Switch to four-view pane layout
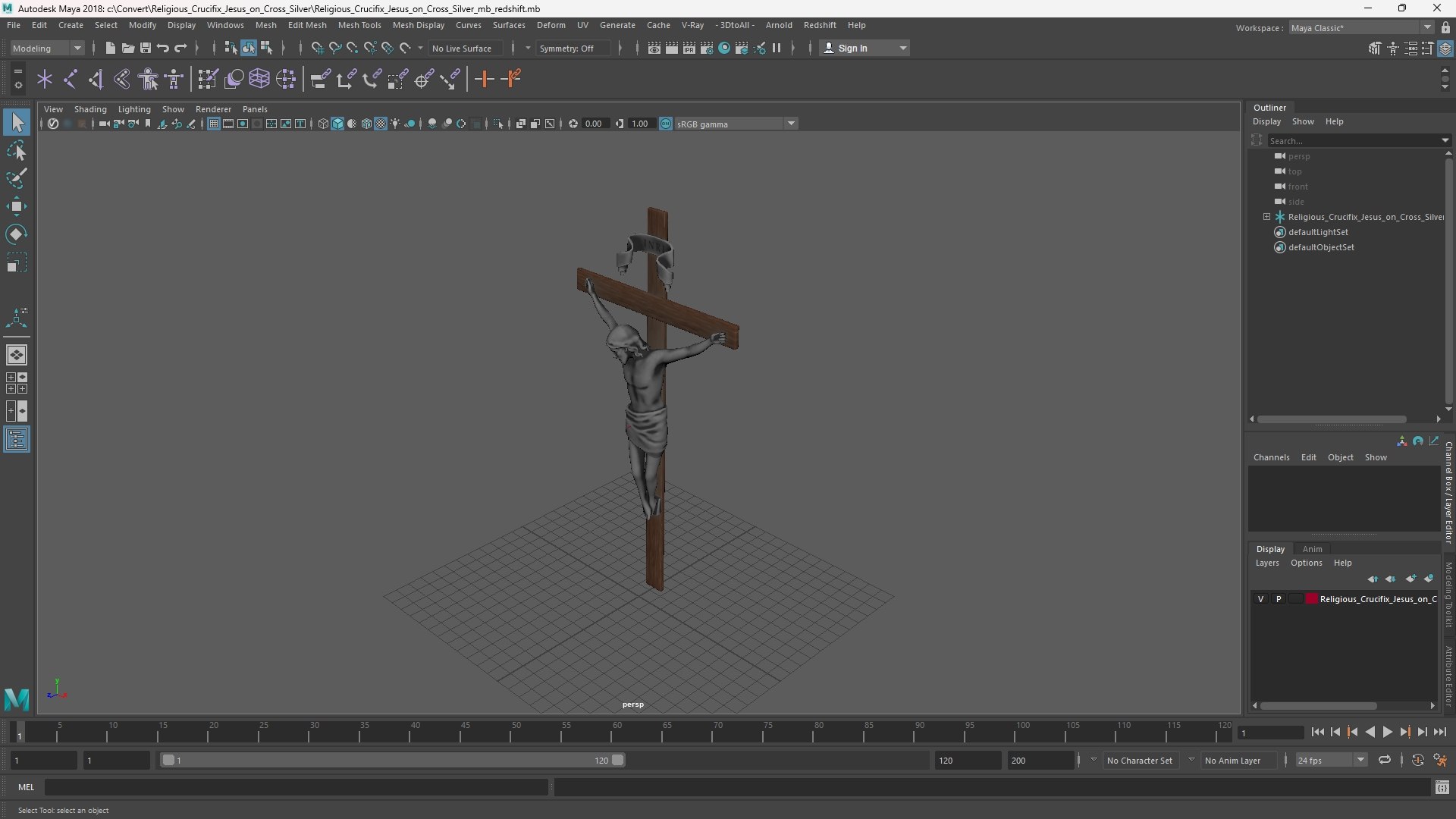The height and width of the screenshot is (819, 1456). [x=17, y=383]
